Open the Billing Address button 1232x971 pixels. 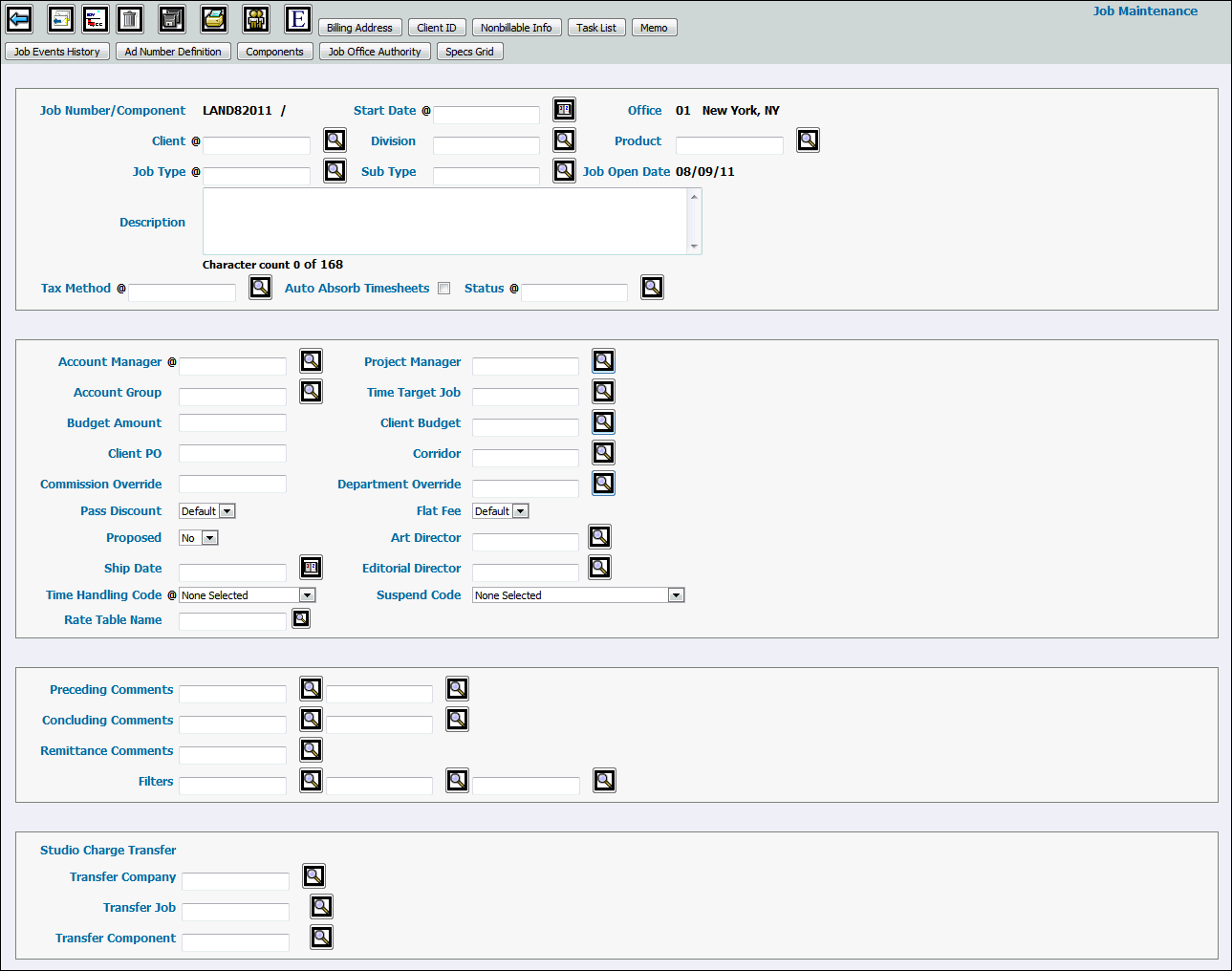(359, 28)
